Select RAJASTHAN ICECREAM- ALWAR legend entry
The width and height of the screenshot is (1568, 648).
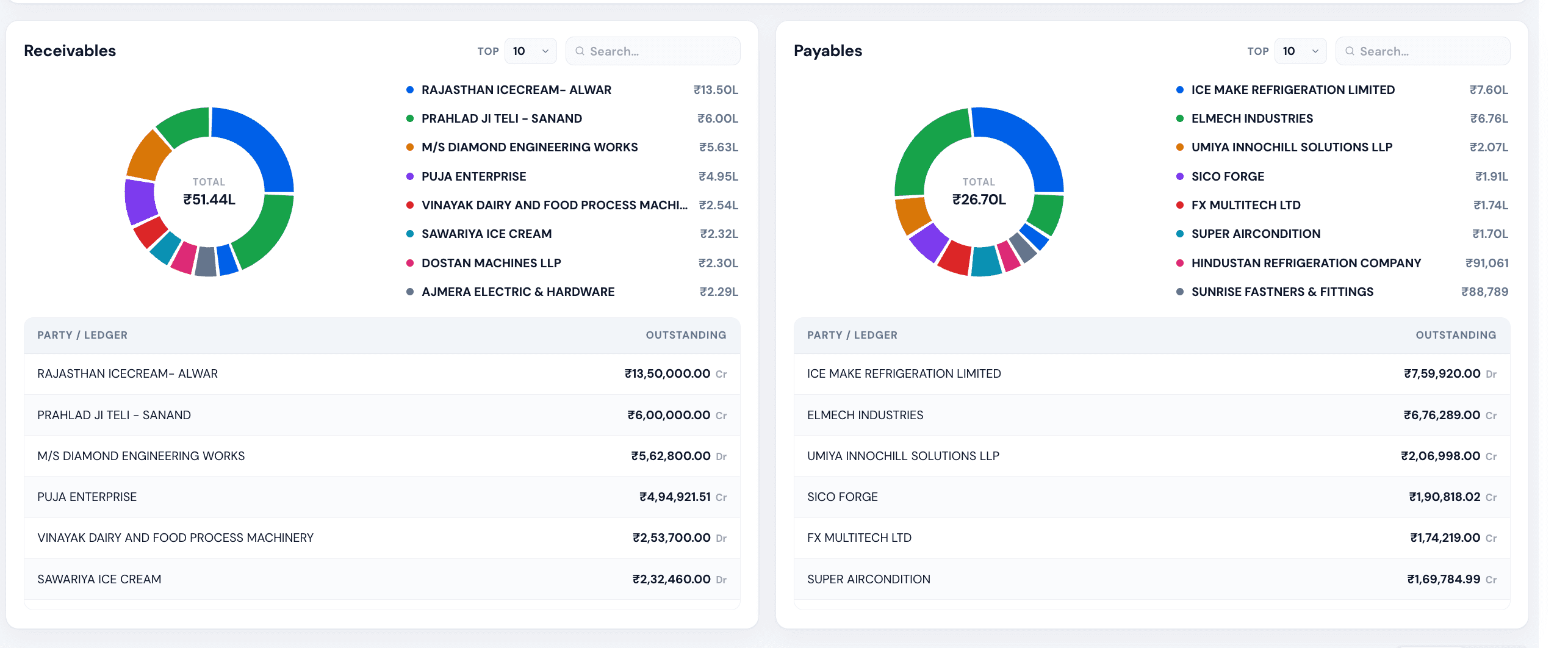(x=572, y=90)
